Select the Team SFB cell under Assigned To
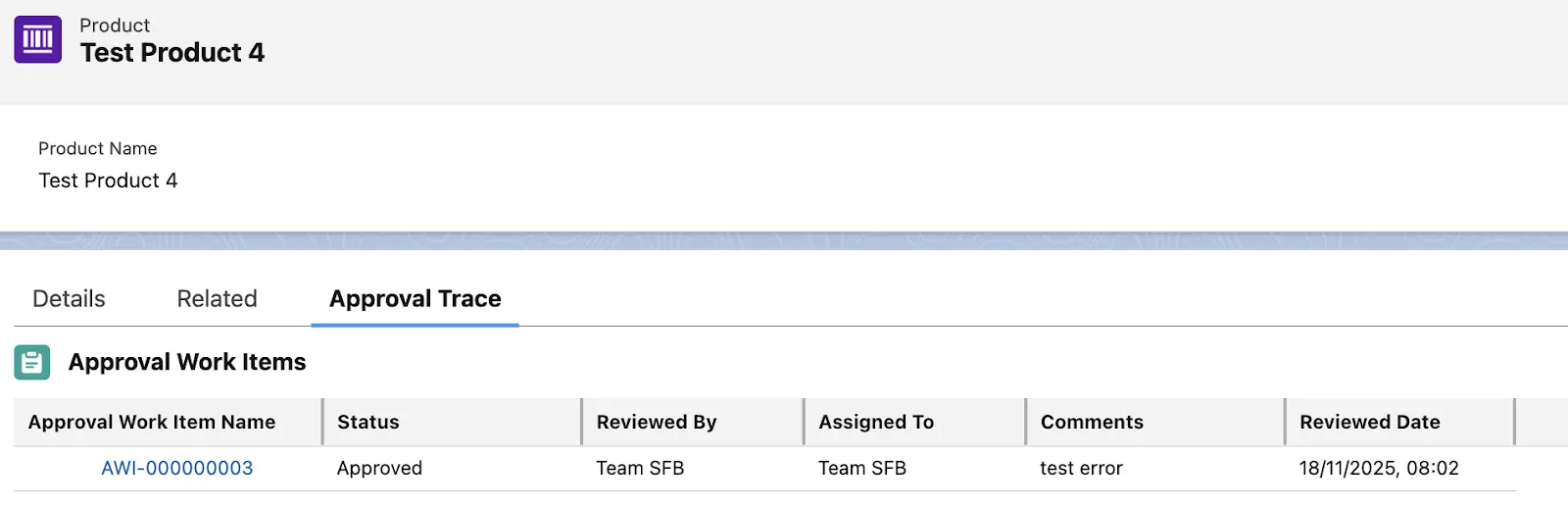This screenshot has height=510, width=1568. click(862, 469)
